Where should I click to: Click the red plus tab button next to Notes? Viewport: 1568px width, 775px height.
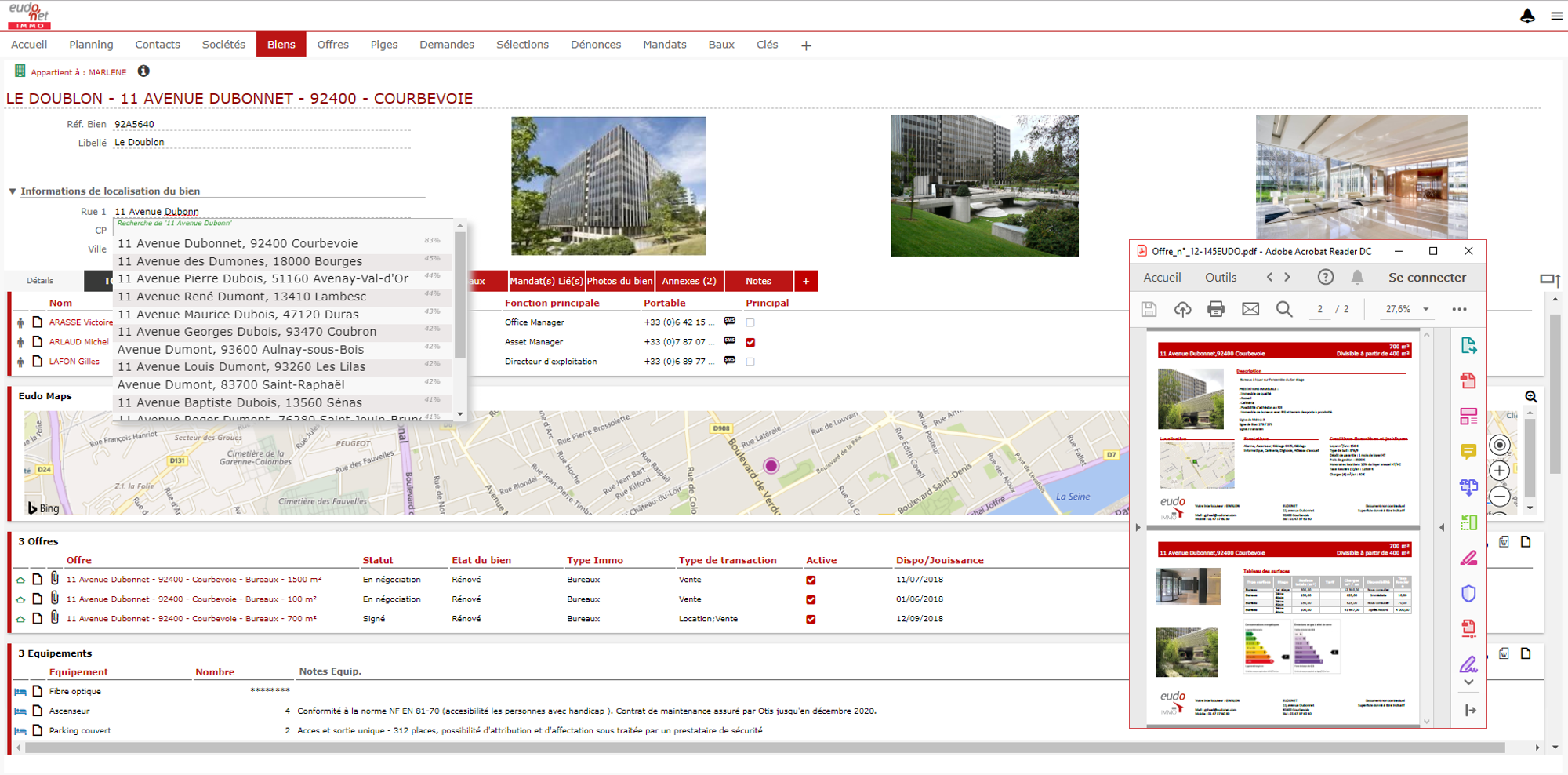click(x=806, y=281)
